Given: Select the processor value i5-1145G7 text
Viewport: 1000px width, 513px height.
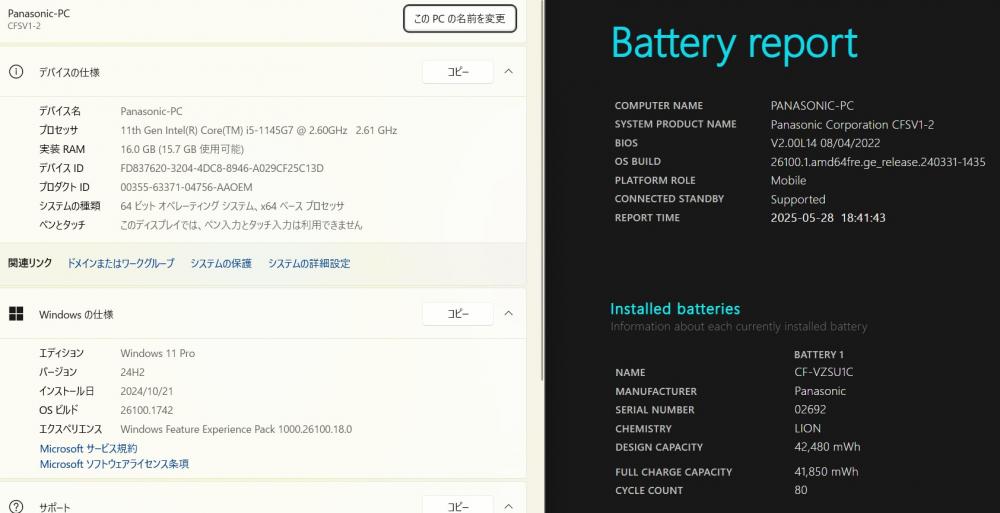Looking at the screenshot, I should pos(259,130).
